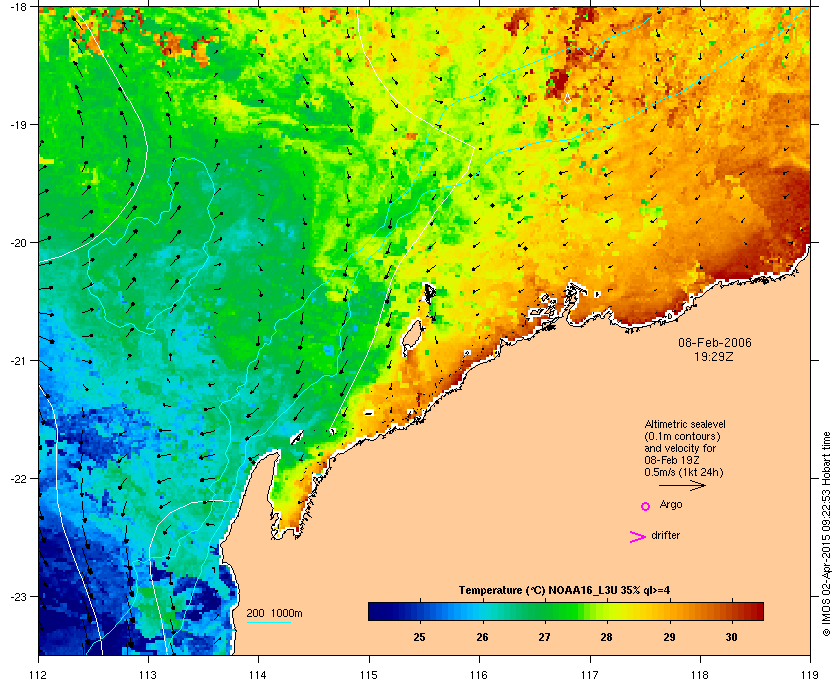The image size is (840, 680).
Task: Click the temperature colorbar at 28 degrees
Action: 606,611
